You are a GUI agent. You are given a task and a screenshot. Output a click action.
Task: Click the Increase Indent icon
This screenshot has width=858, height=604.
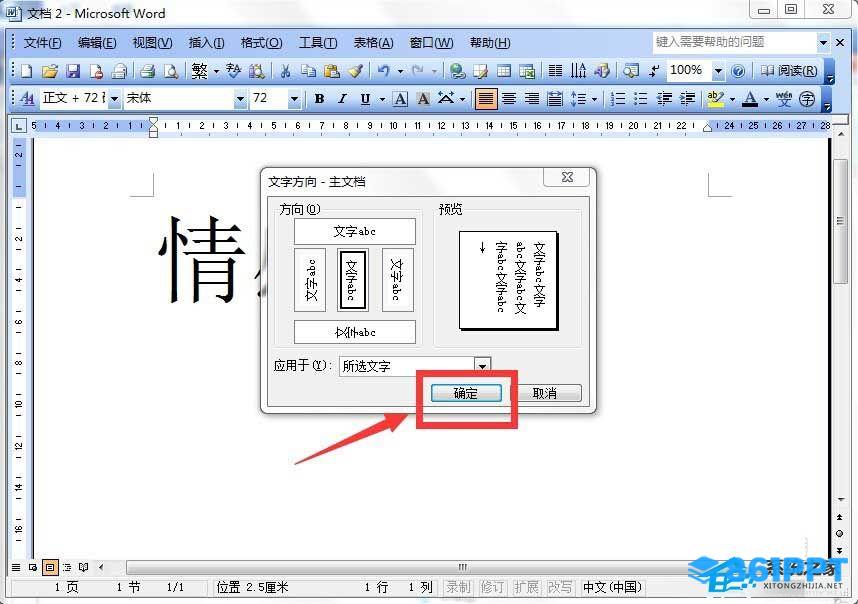(687, 99)
